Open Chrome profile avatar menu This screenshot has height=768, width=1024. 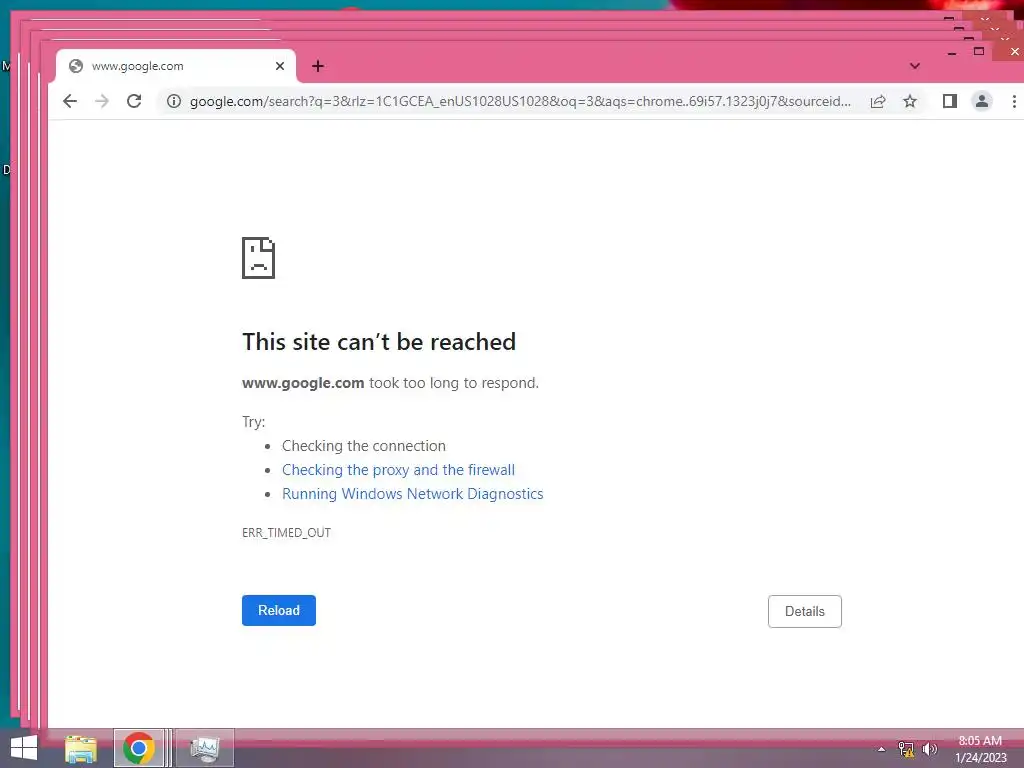click(x=982, y=101)
